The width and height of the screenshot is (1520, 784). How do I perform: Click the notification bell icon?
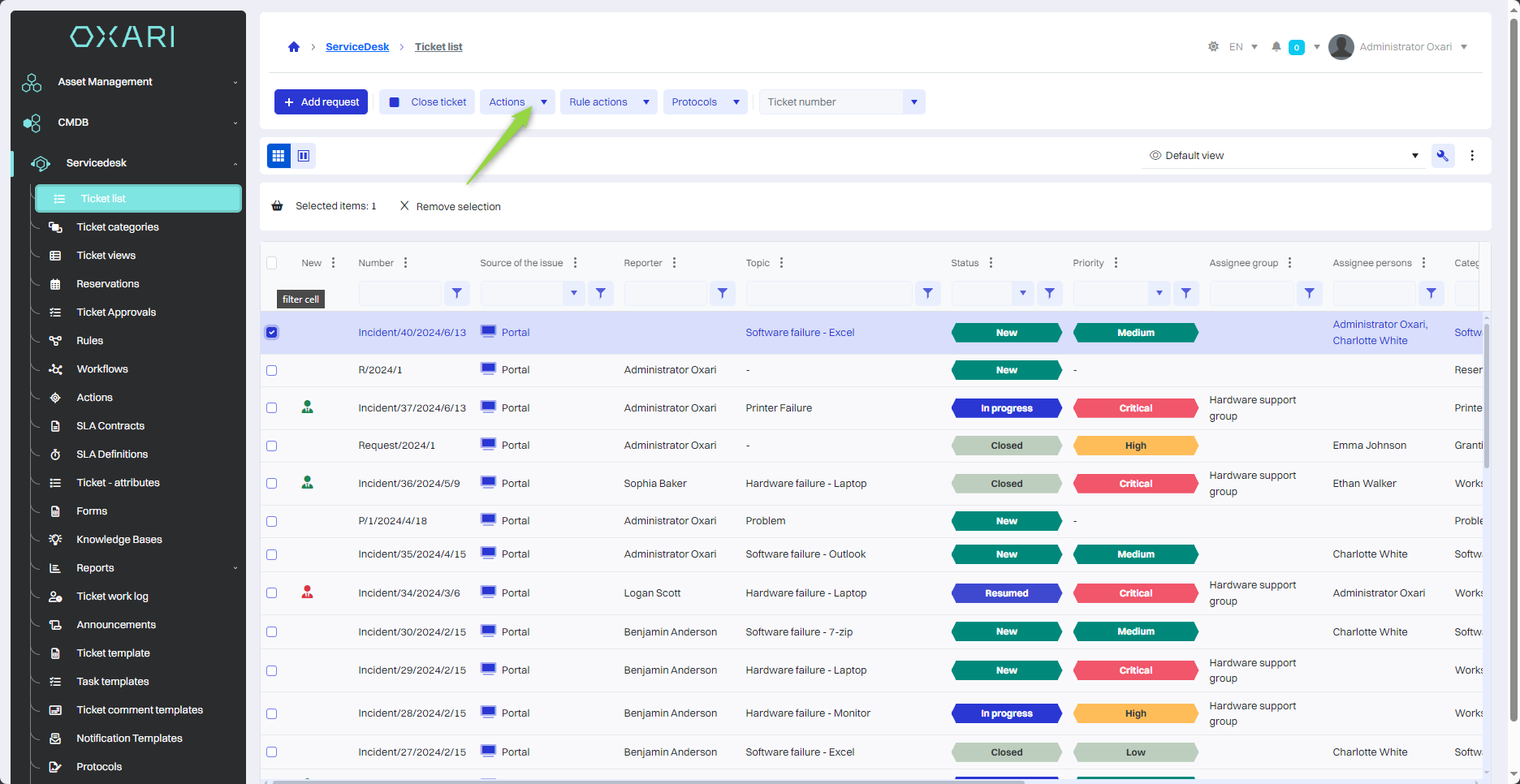tap(1276, 47)
